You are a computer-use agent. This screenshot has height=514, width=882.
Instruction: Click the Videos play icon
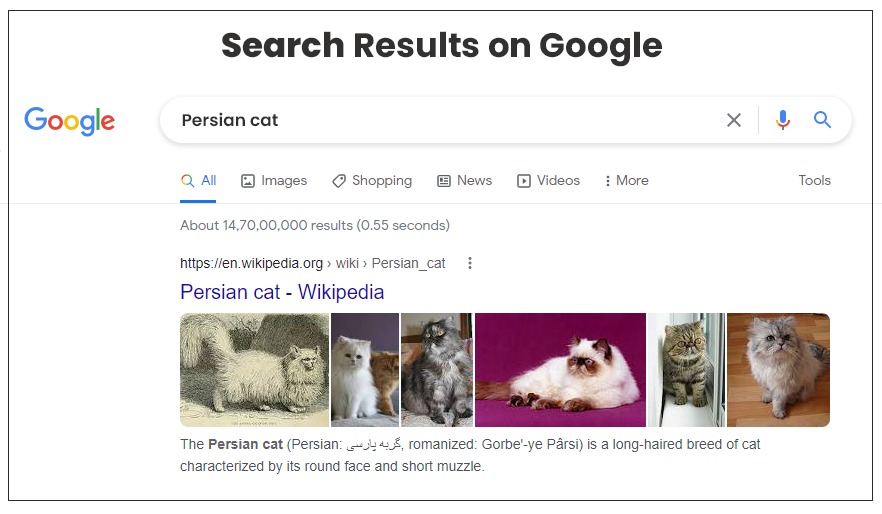[x=524, y=181]
